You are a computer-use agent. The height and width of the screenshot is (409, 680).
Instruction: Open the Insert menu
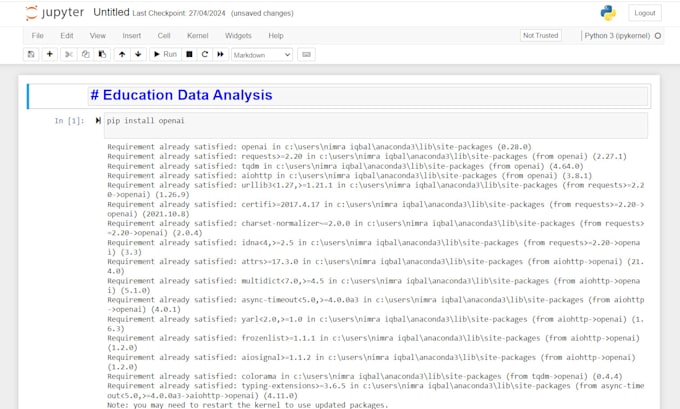(131, 36)
